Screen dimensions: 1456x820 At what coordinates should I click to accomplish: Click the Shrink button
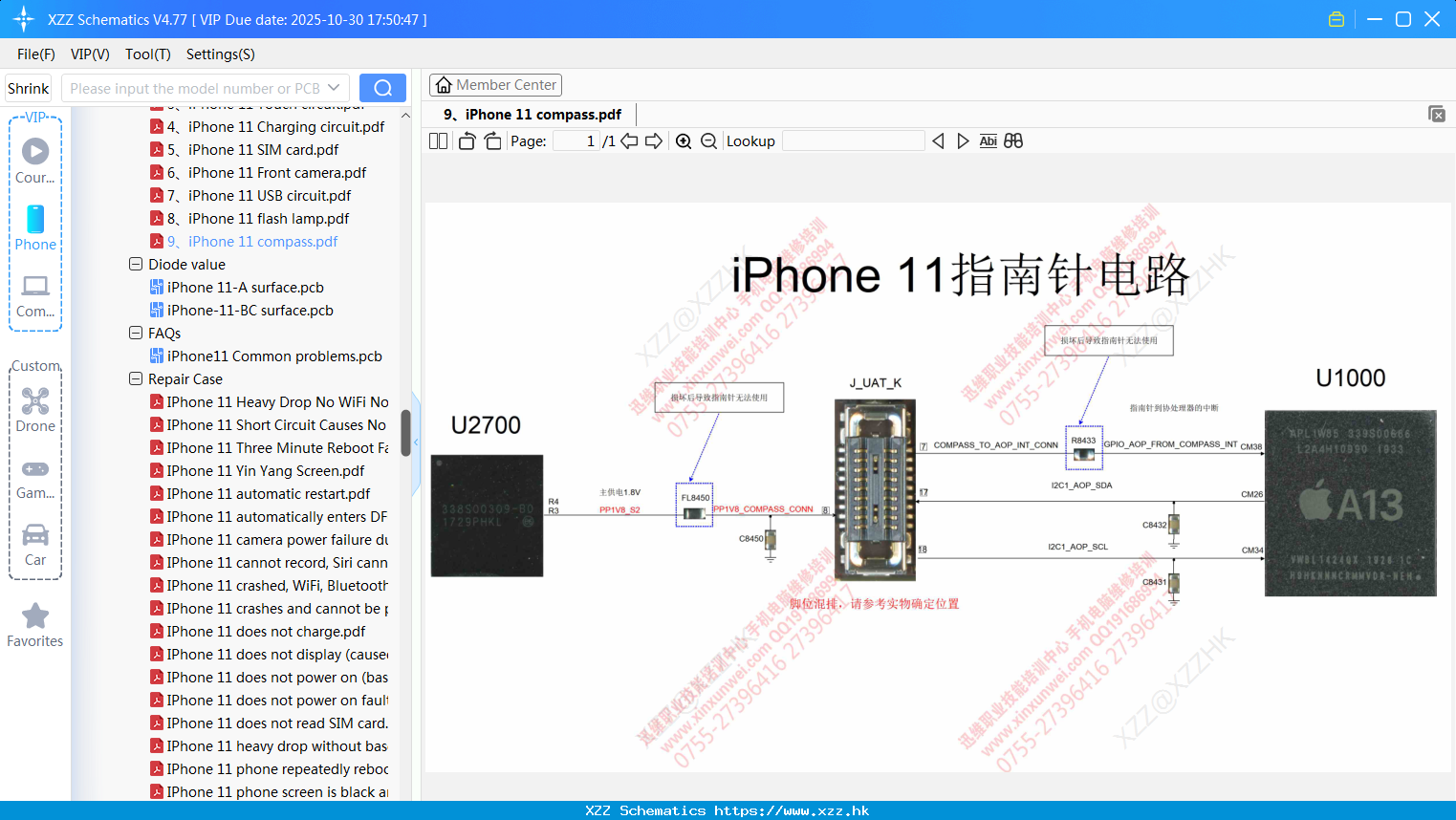(x=28, y=88)
